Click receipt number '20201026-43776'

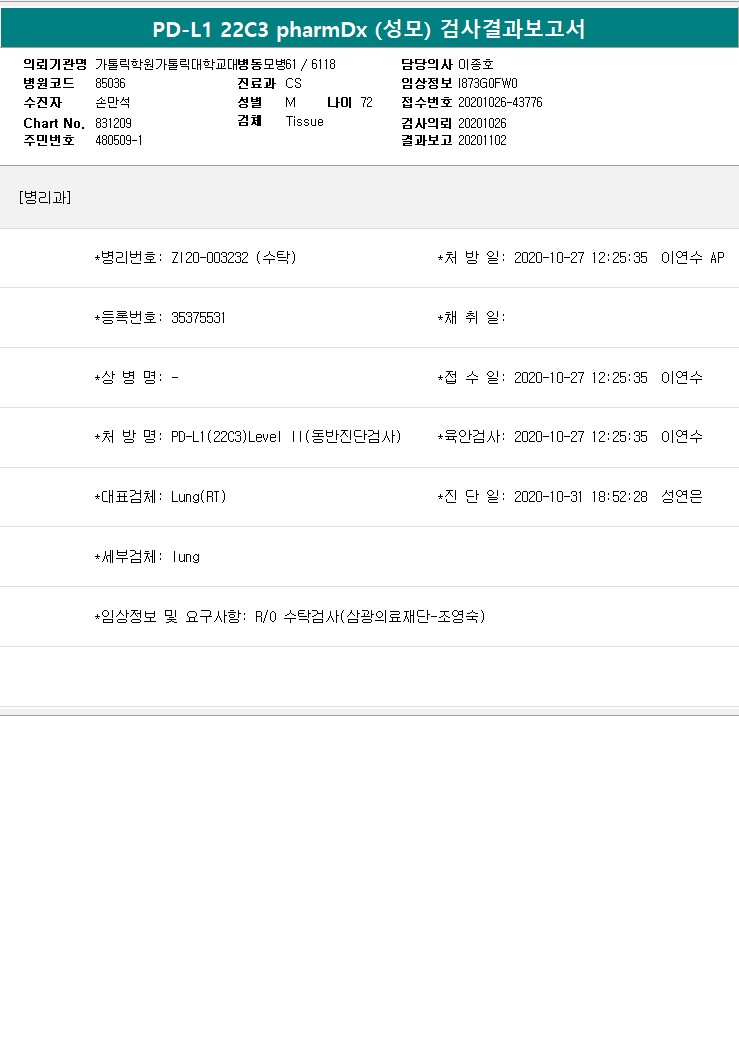500,102
